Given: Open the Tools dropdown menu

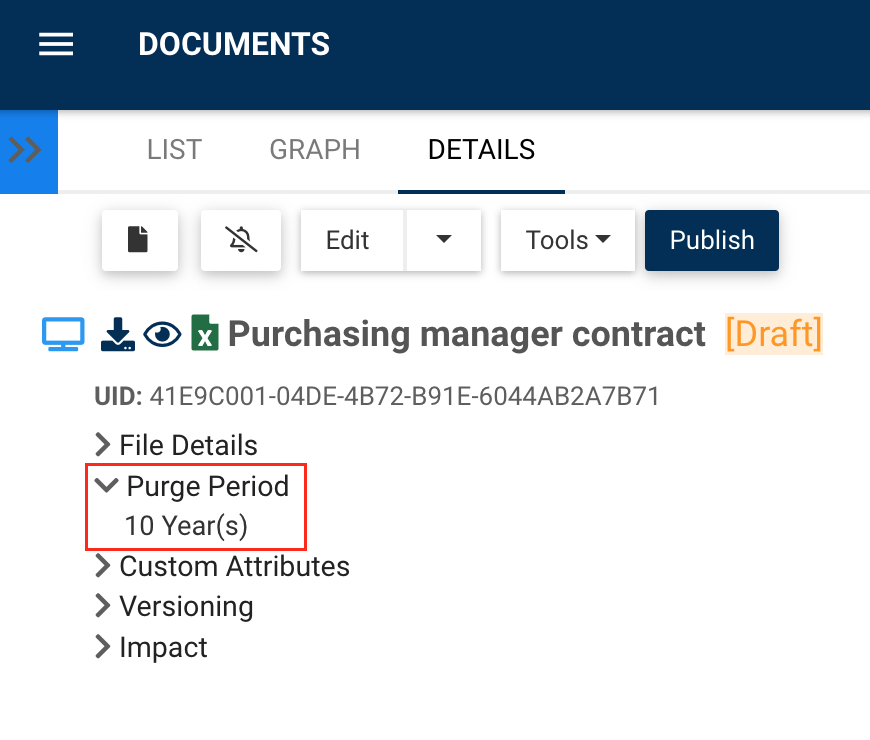Looking at the screenshot, I should pos(568,240).
